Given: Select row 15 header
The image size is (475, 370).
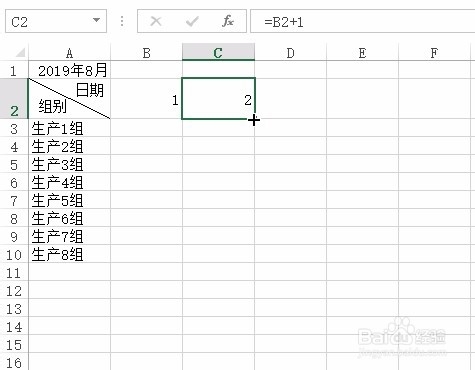Looking at the screenshot, I should 14,344.
